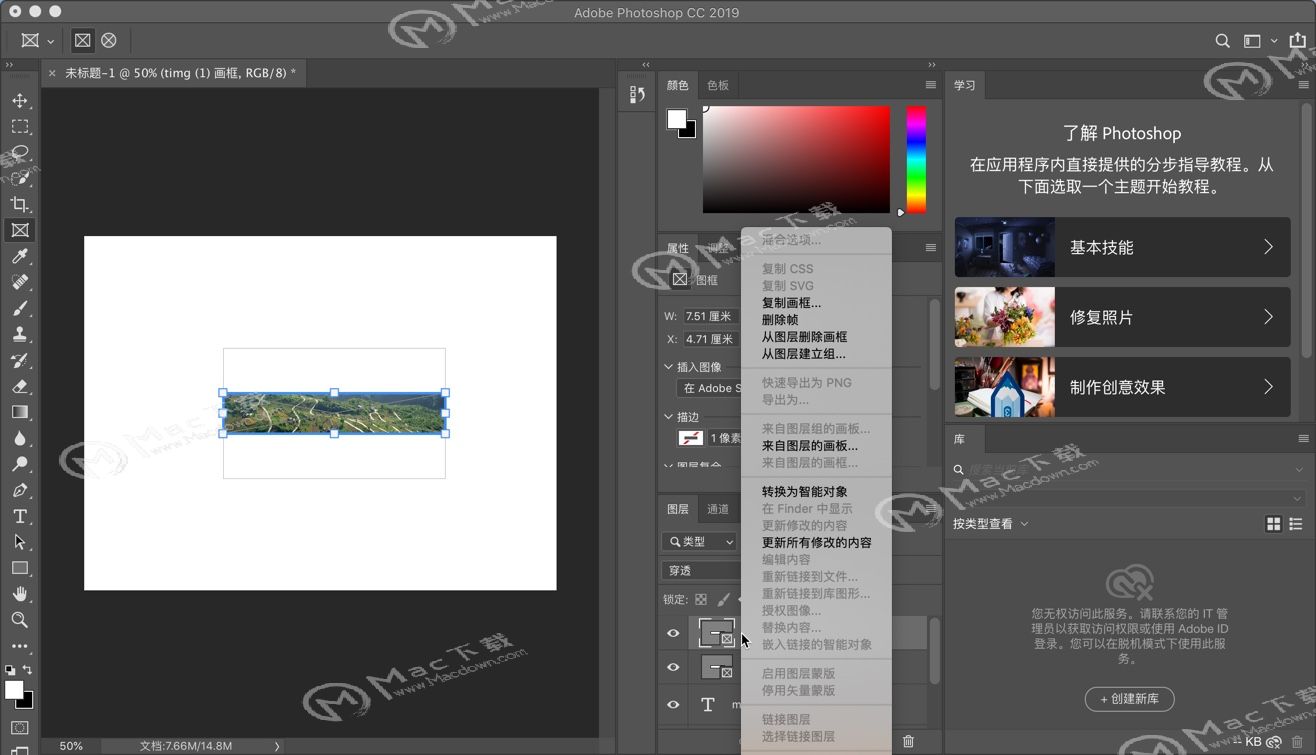Hide the second frame layer eye
The height and width of the screenshot is (755, 1316).
(x=673, y=667)
